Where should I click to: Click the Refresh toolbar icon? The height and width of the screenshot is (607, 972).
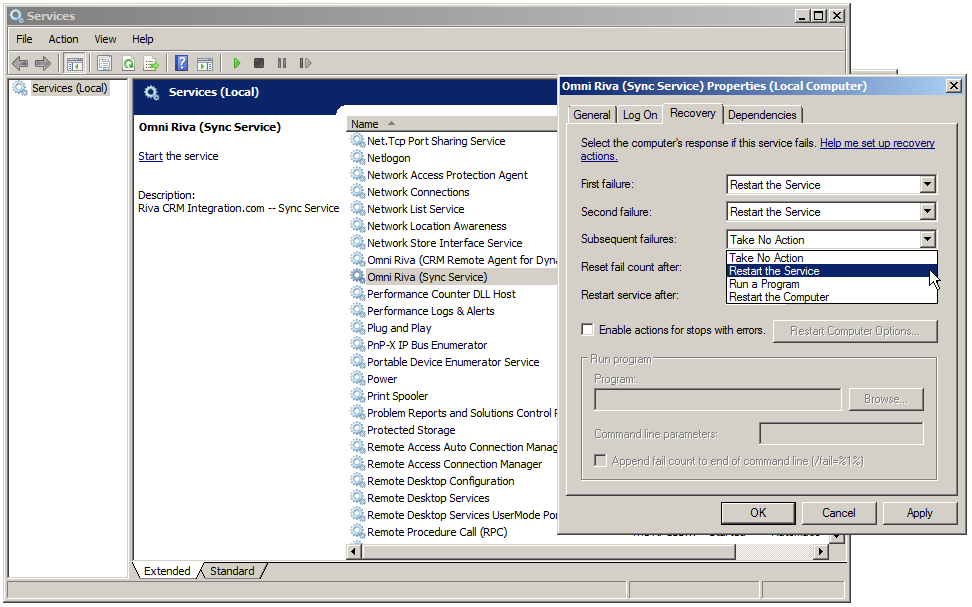coord(128,63)
